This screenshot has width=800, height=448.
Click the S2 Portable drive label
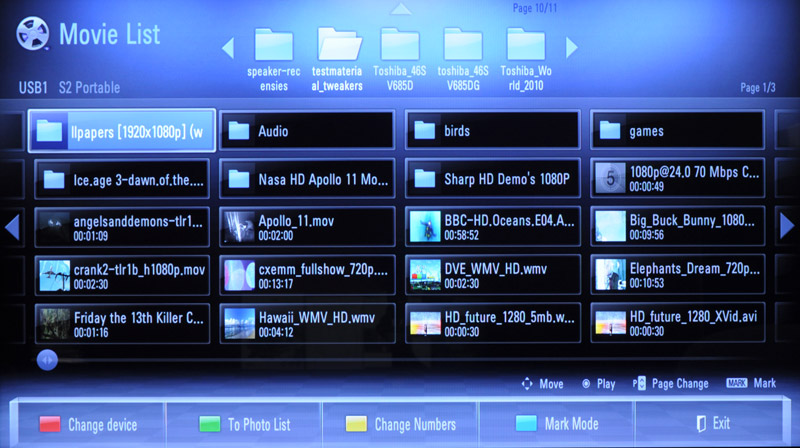click(89, 88)
